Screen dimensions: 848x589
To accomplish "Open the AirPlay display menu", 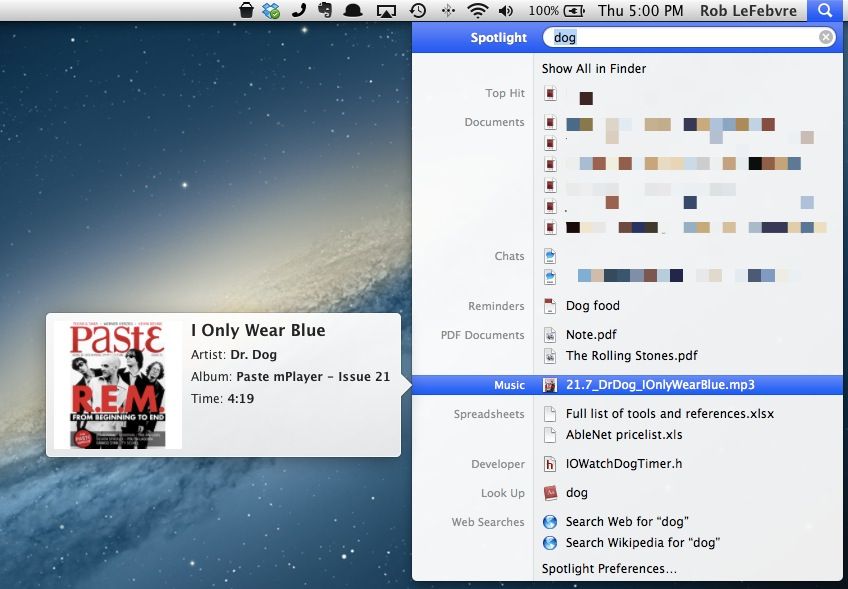I will point(386,11).
